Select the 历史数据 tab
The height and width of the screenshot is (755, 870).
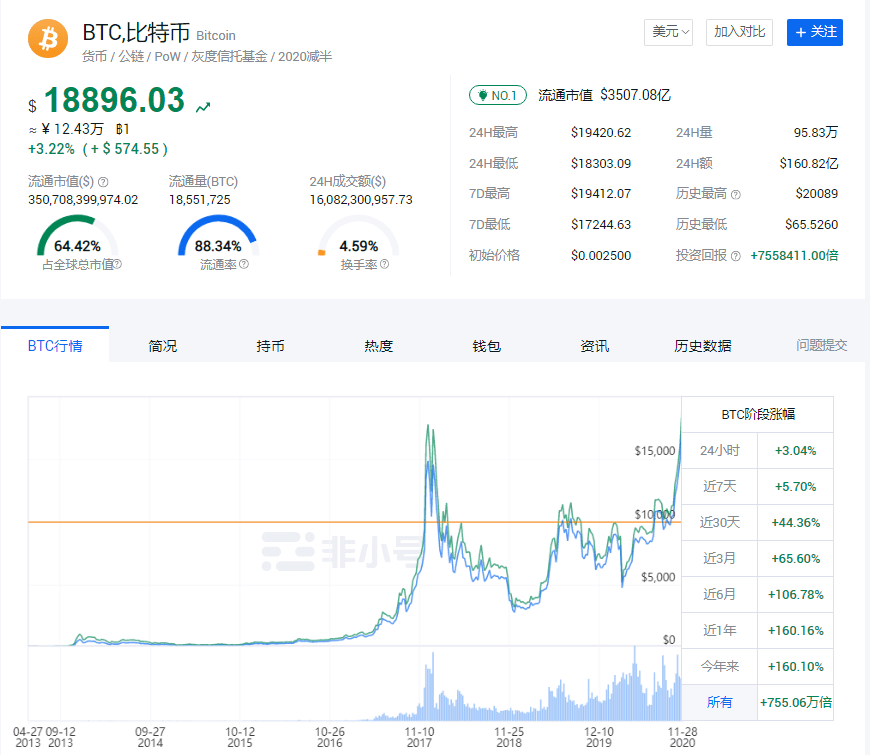703,346
